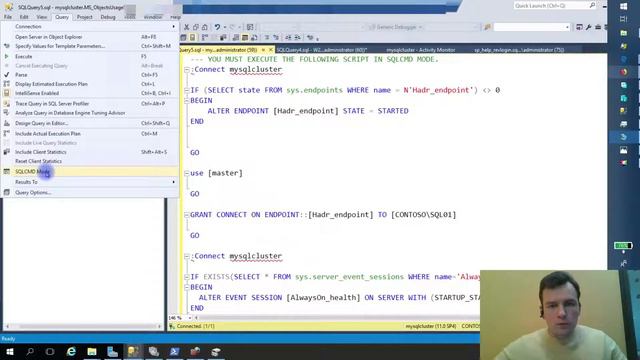Click the wrench properties toolbar icon
640x360 pixels.
[x=589, y=27]
